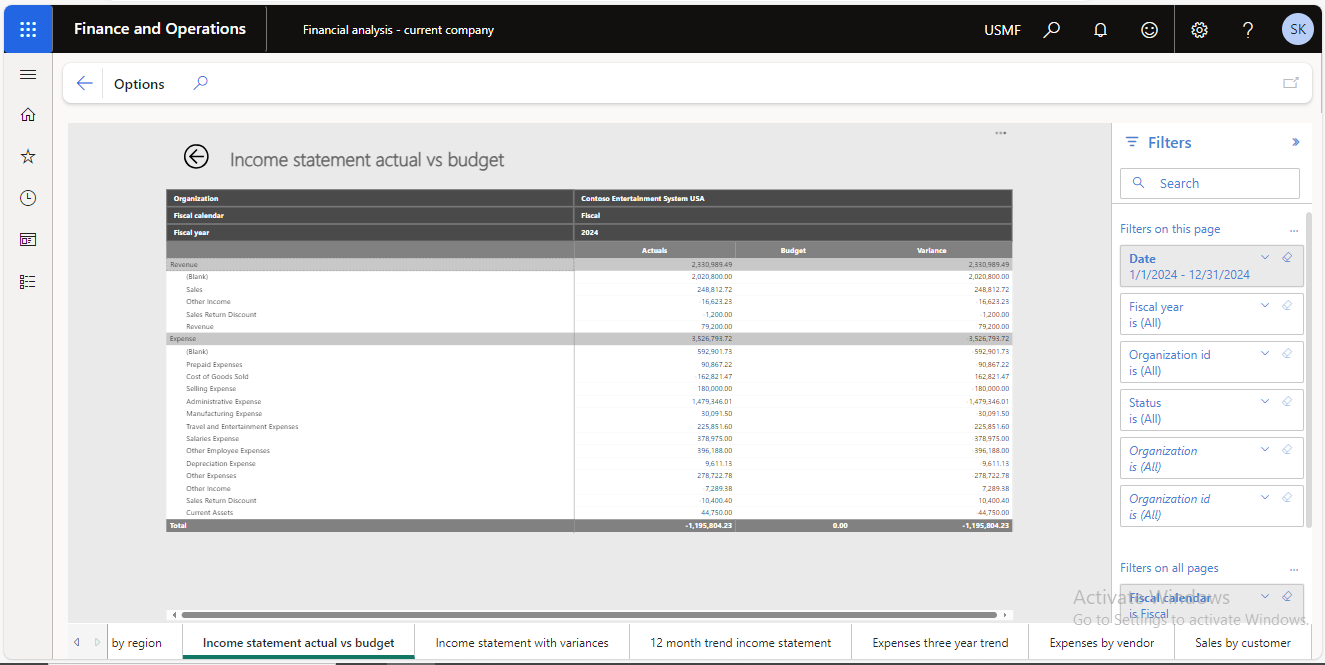The height and width of the screenshot is (665, 1325).
Task: Click the feedback smiley icon
Action: [x=1149, y=30]
